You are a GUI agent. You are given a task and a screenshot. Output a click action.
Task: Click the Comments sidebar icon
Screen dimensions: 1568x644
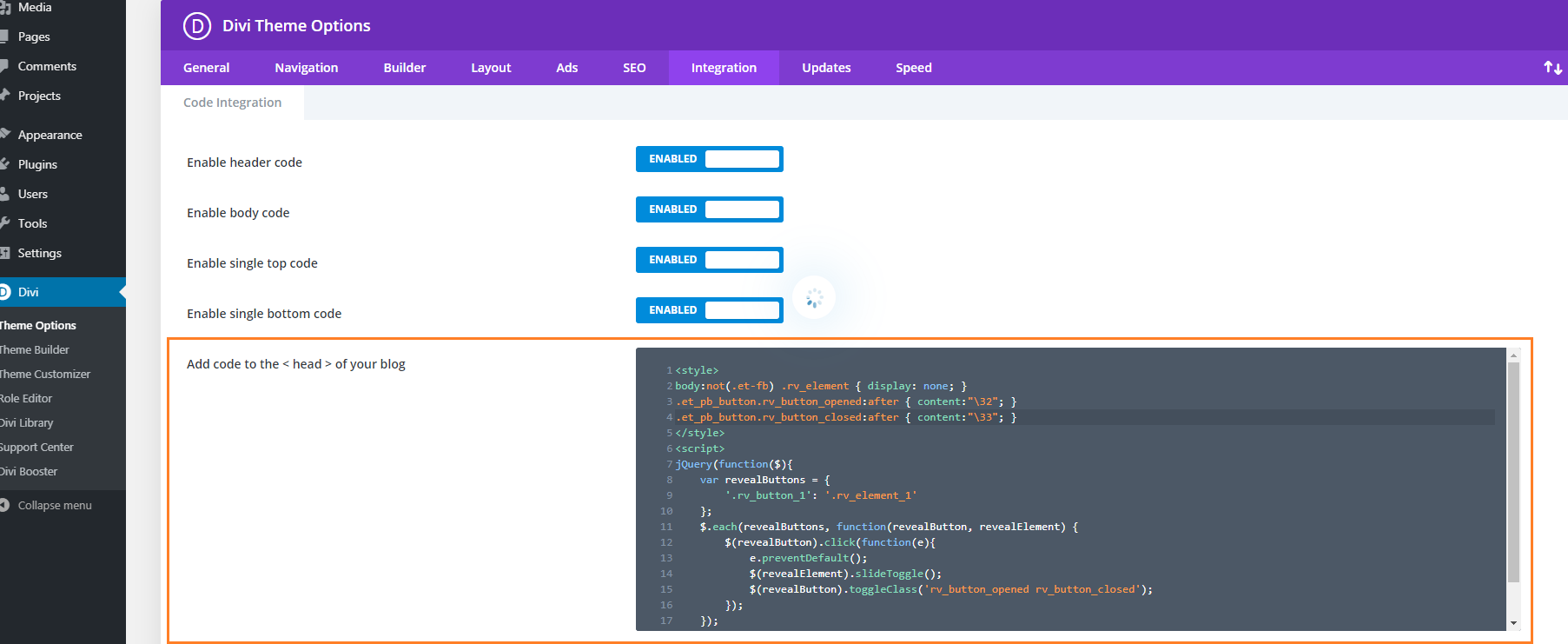(x=4, y=66)
